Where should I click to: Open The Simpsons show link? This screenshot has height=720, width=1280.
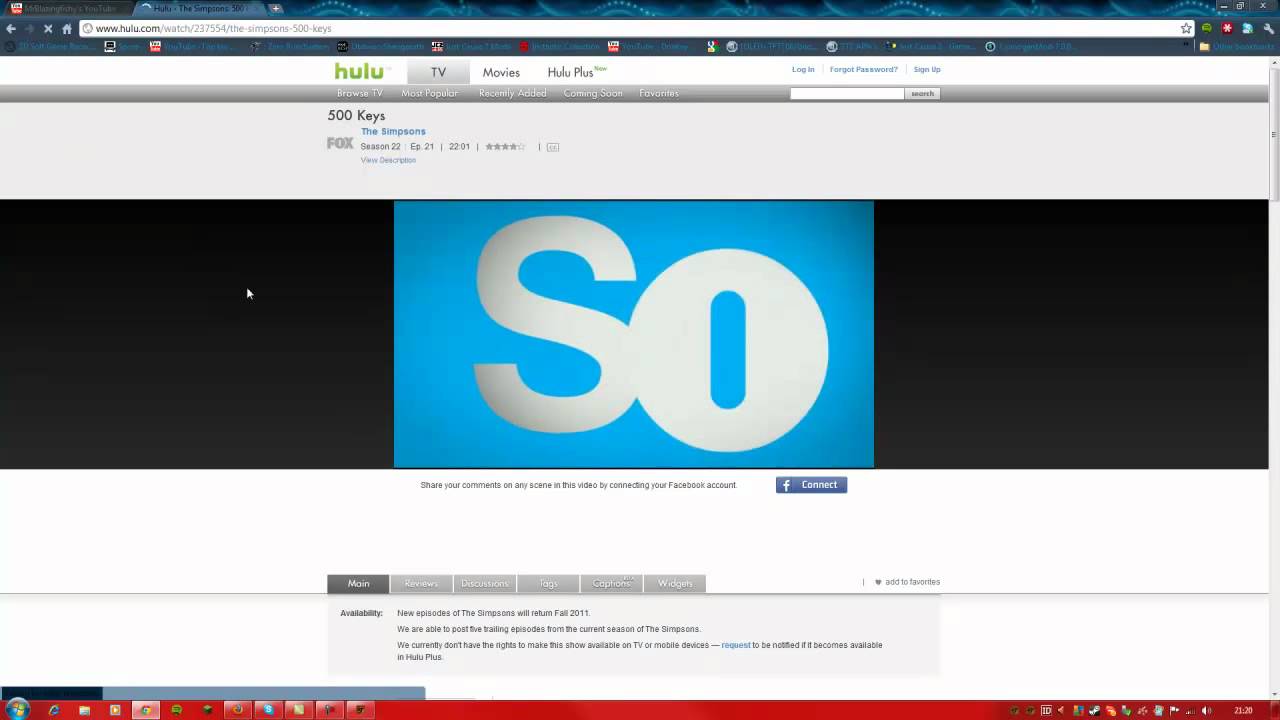click(x=393, y=131)
